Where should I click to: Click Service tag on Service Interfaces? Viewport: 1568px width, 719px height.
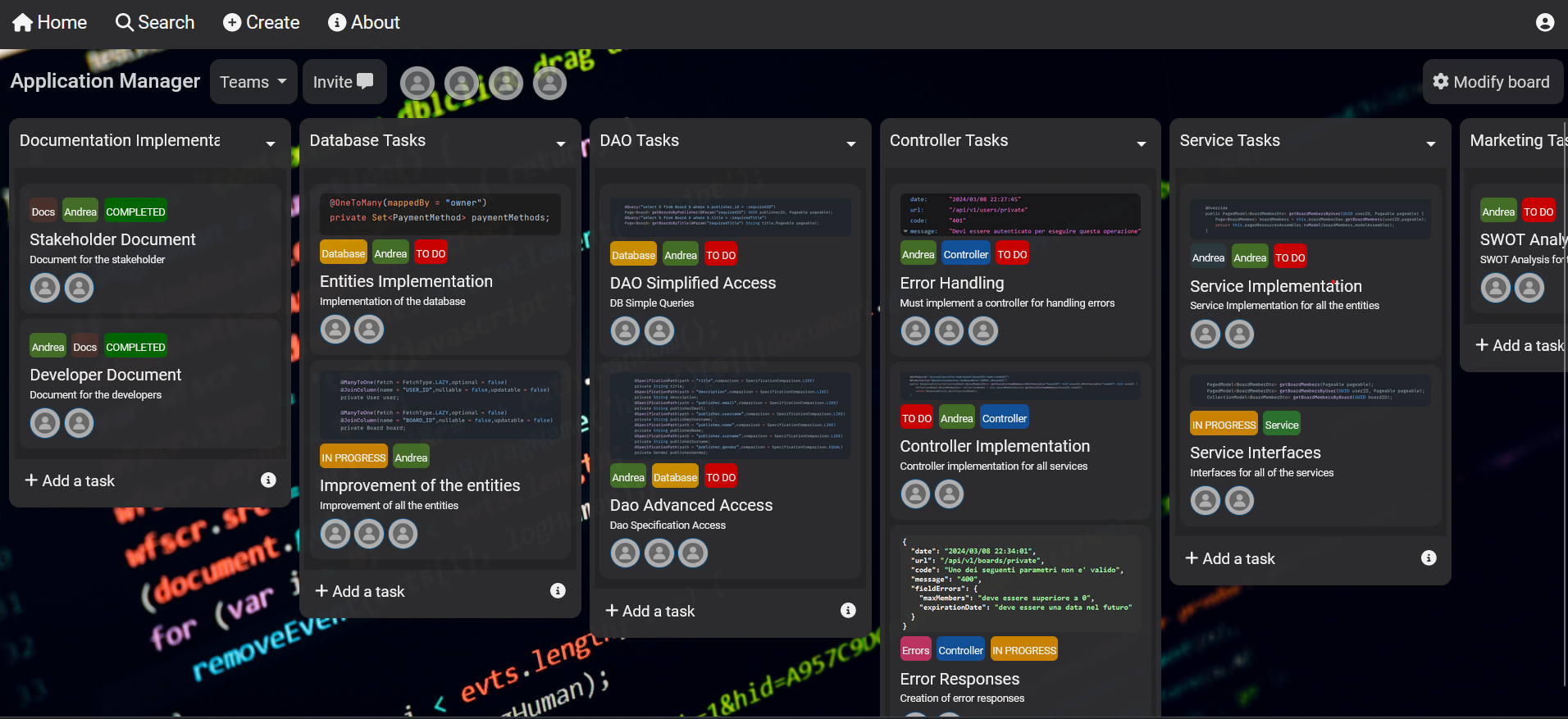(1282, 425)
